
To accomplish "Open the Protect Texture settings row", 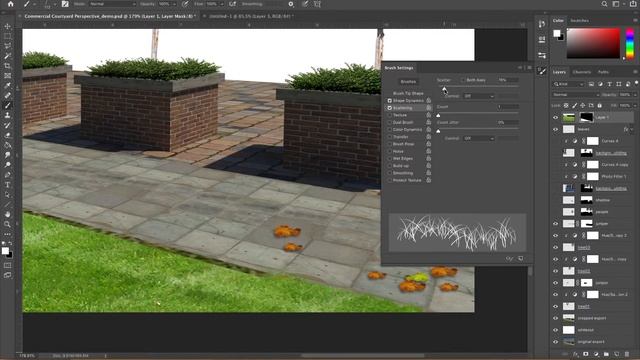I will tap(407, 180).
